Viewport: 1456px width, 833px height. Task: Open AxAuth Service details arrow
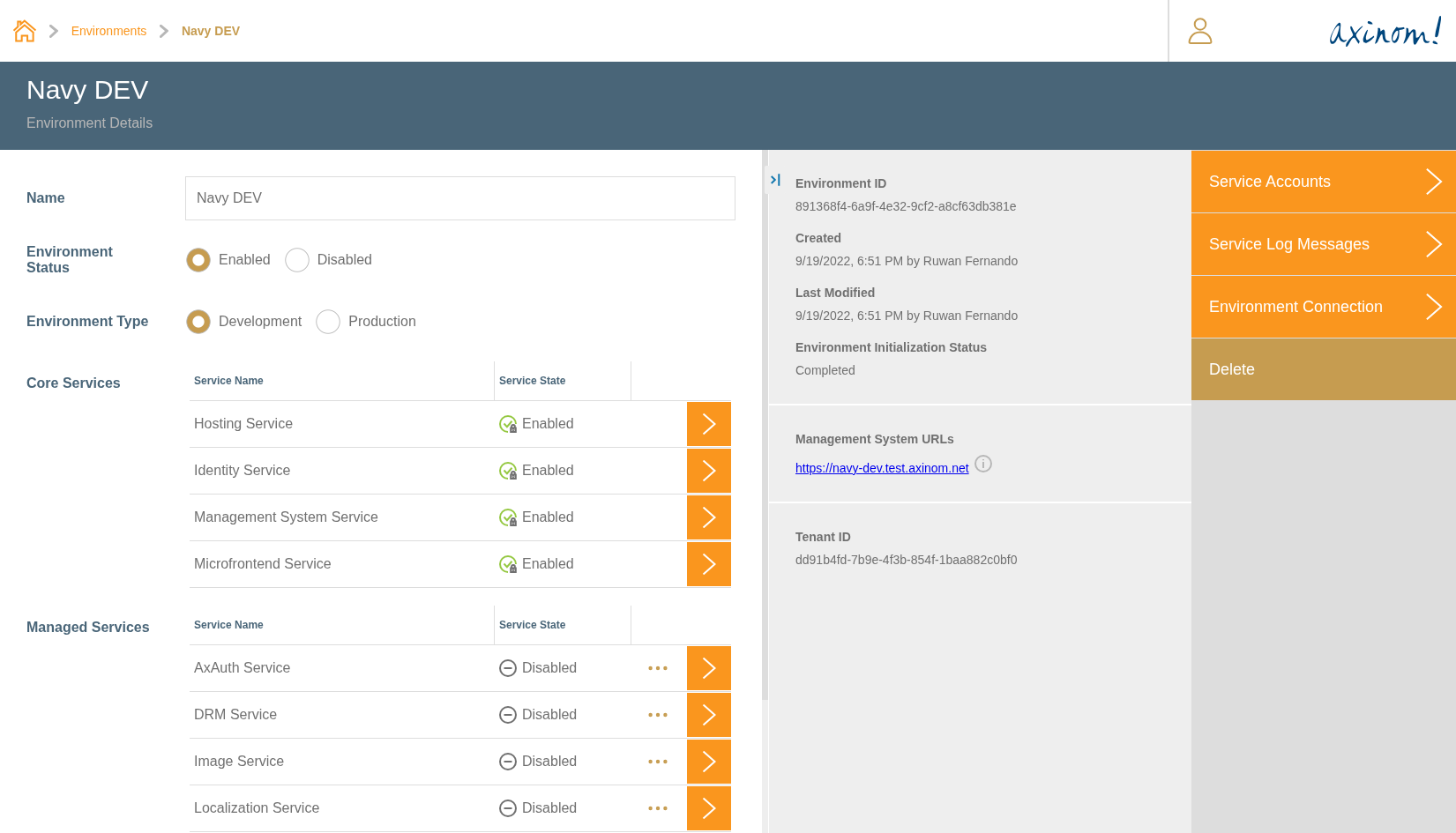[x=709, y=668]
